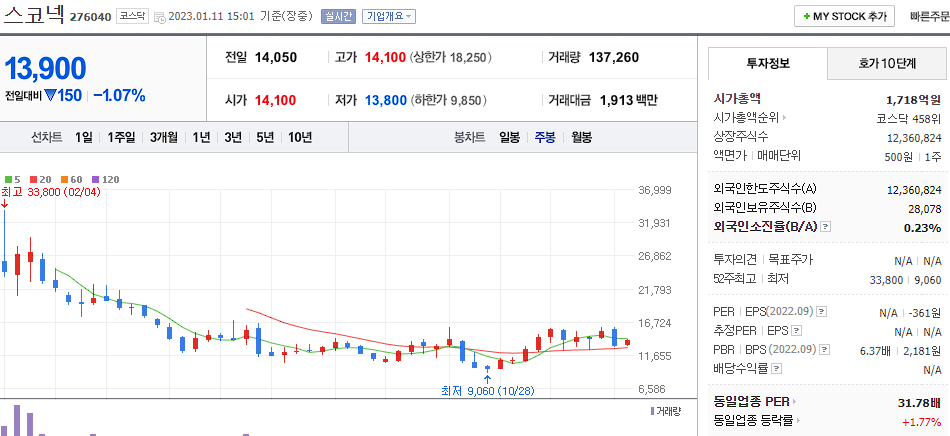Click the 거래대금 value 1,913 백만
The height and width of the screenshot is (436, 950).
pos(628,100)
